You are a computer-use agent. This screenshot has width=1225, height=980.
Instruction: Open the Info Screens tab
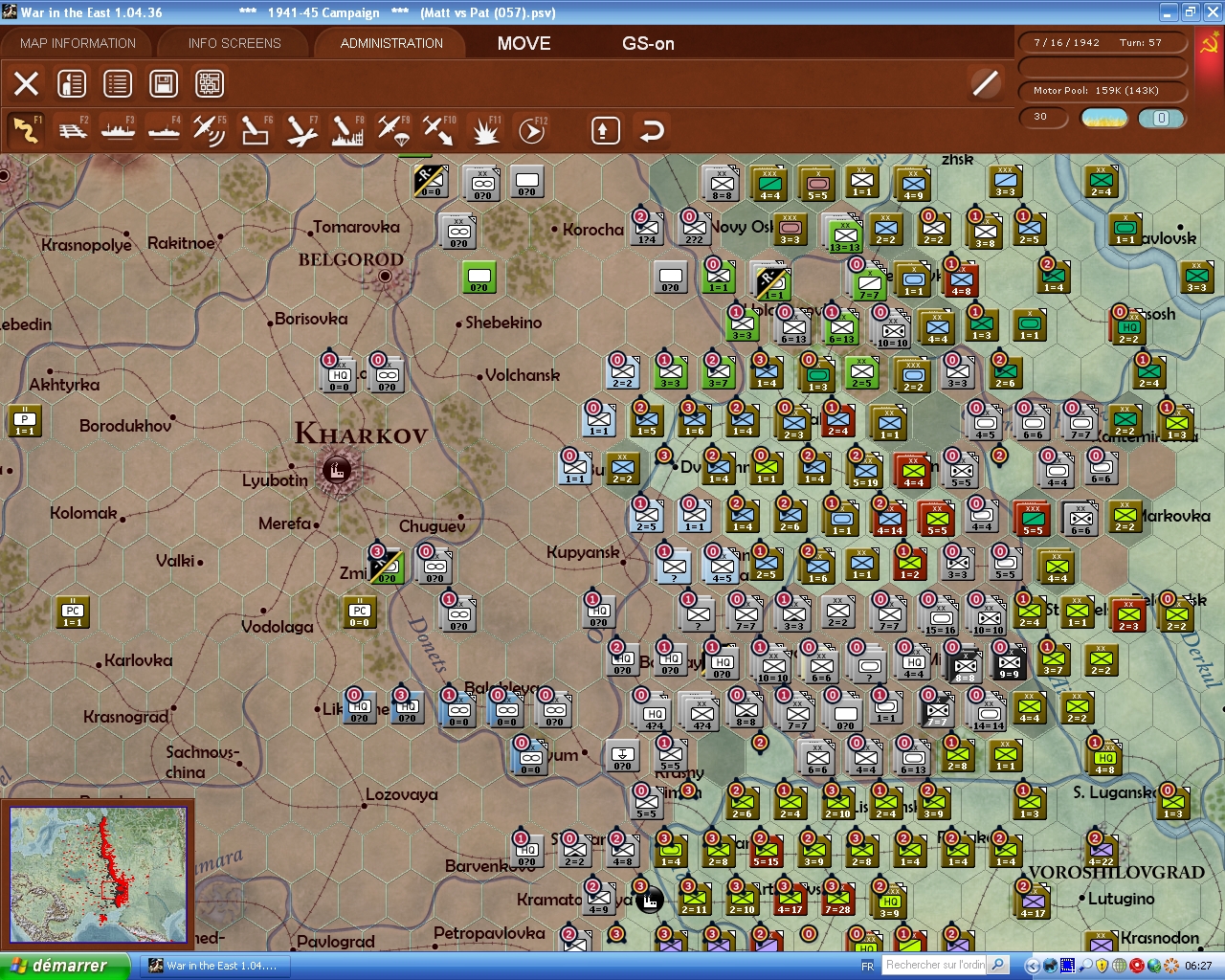234,43
